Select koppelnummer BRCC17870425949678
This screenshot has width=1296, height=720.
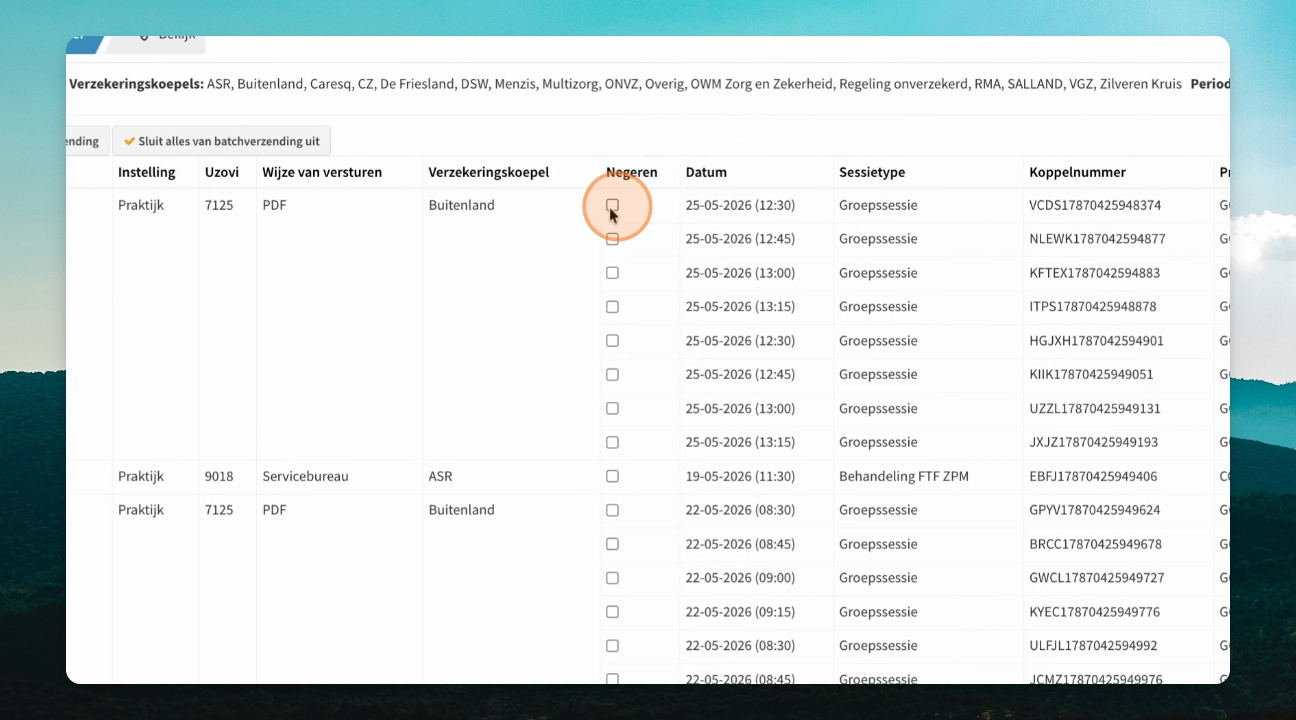pos(1096,544)
